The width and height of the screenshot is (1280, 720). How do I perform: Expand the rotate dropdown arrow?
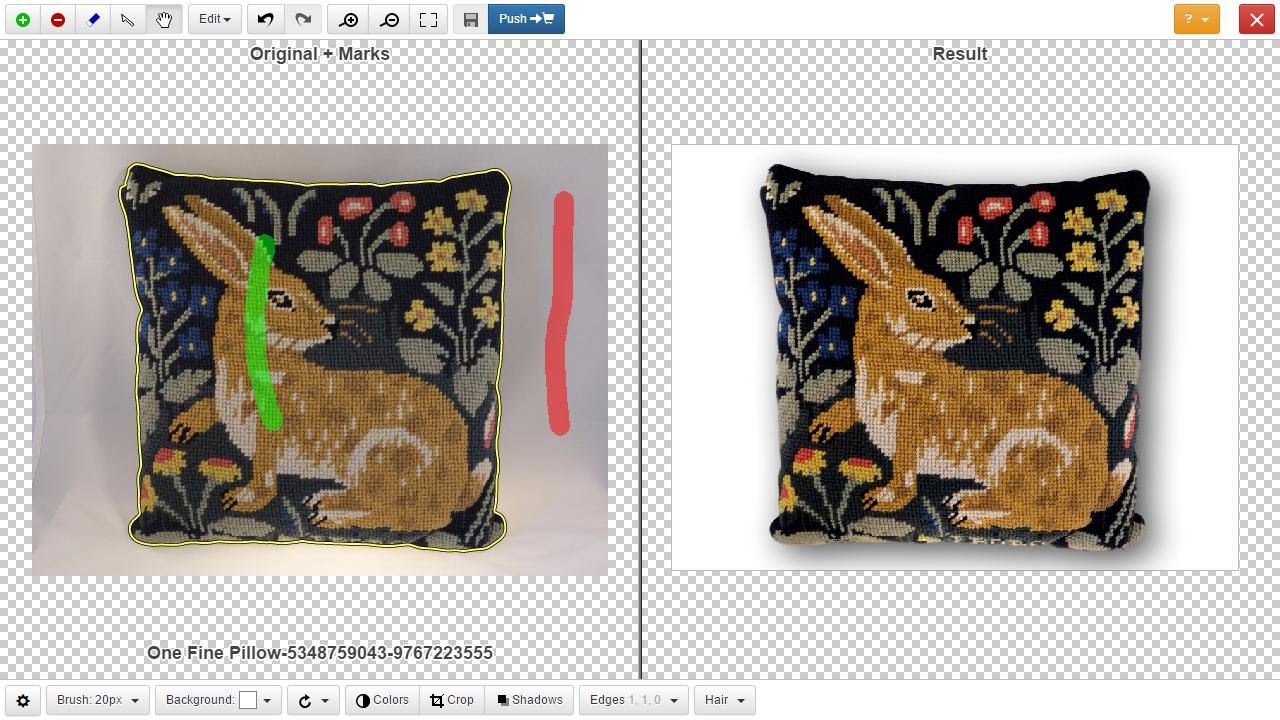[x=325, y=700]
